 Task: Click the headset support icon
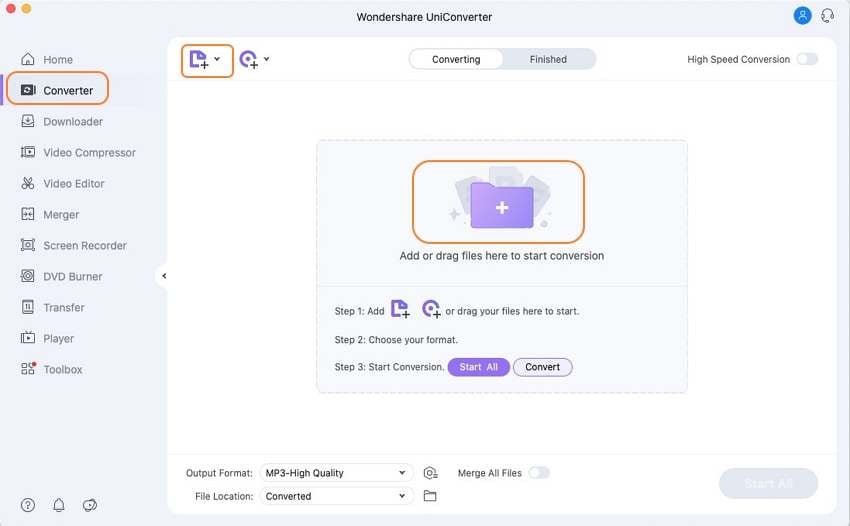827,16
